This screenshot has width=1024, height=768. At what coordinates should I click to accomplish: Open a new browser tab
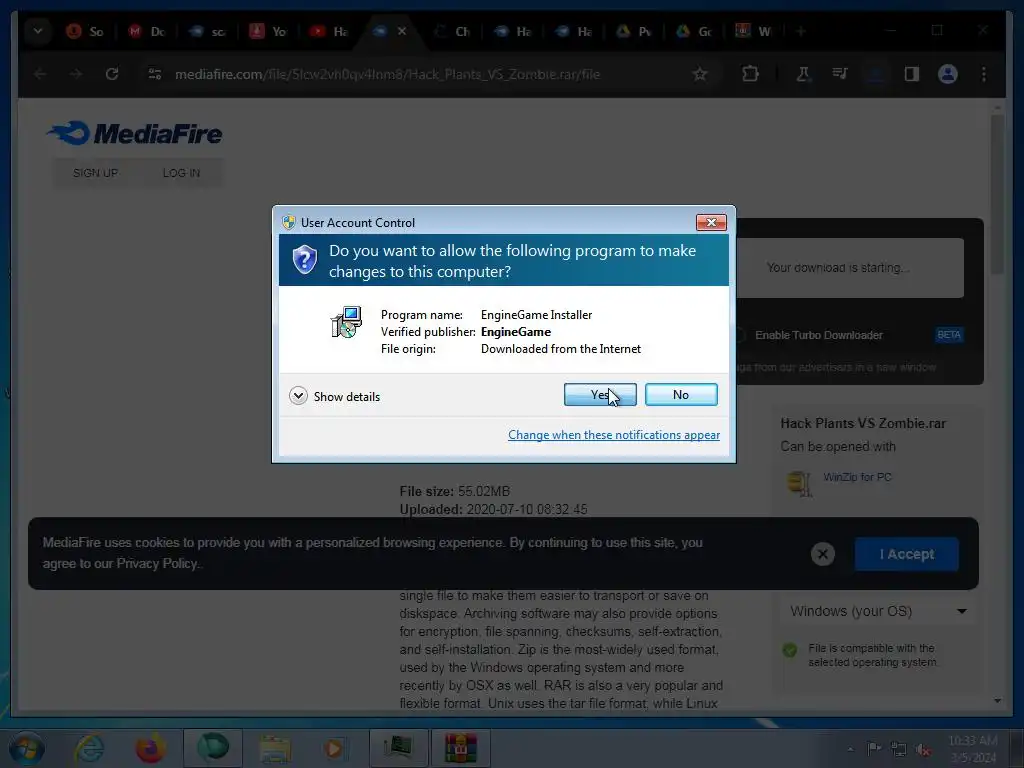coord(801,31)
